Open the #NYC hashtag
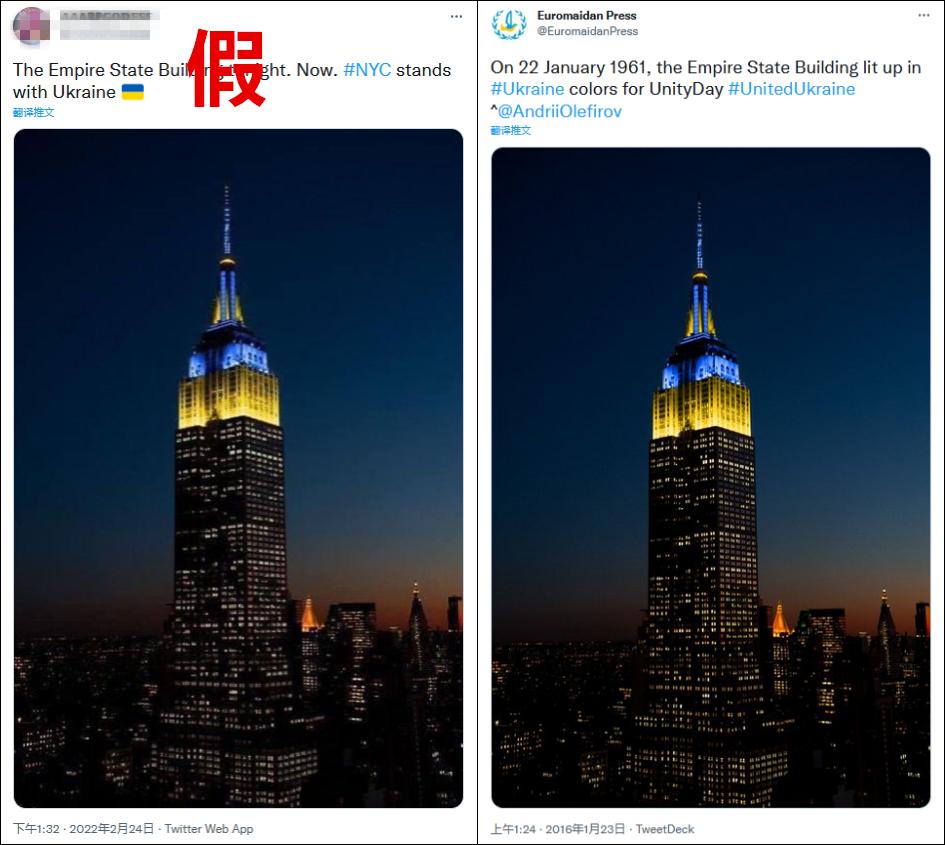This screenshot has width=945, height=845. tap(367, 70)
